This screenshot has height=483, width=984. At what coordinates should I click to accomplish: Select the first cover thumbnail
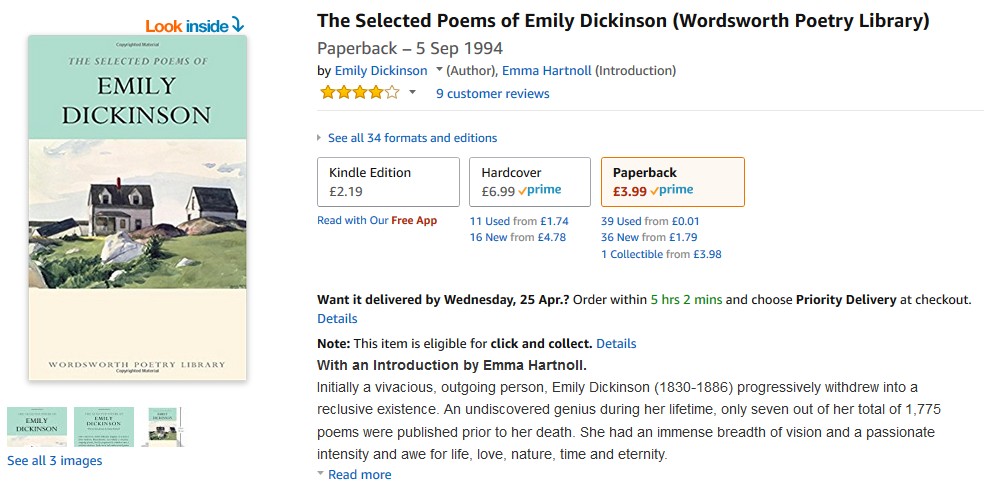(37, 427)
